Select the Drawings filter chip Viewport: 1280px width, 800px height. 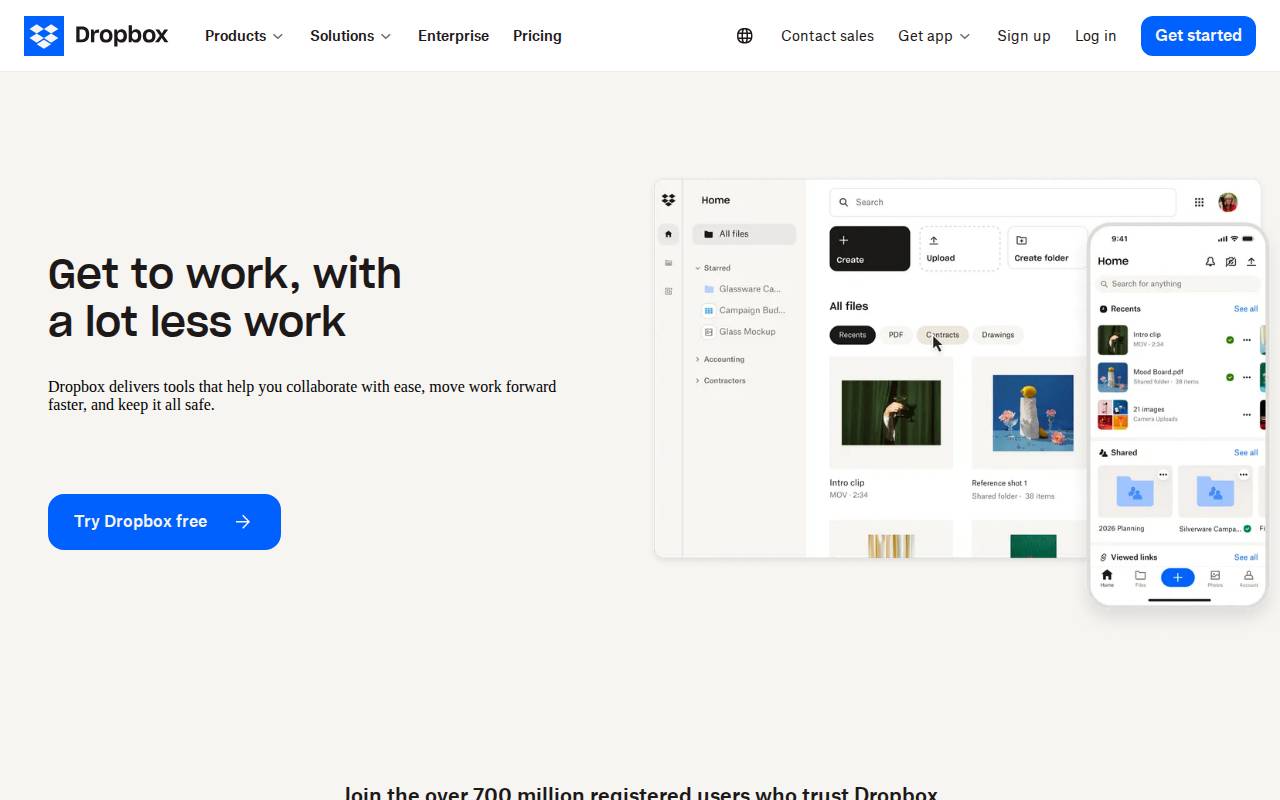pos(998,335)
